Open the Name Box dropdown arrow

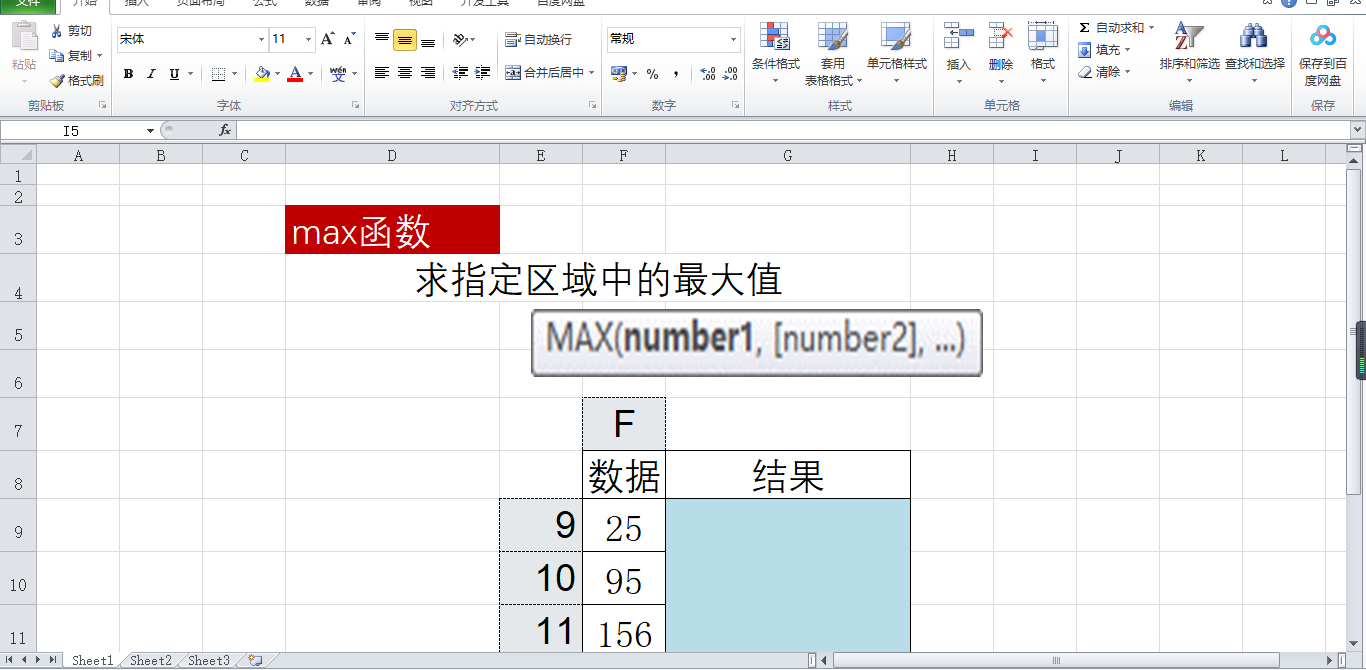pos(150,130)
